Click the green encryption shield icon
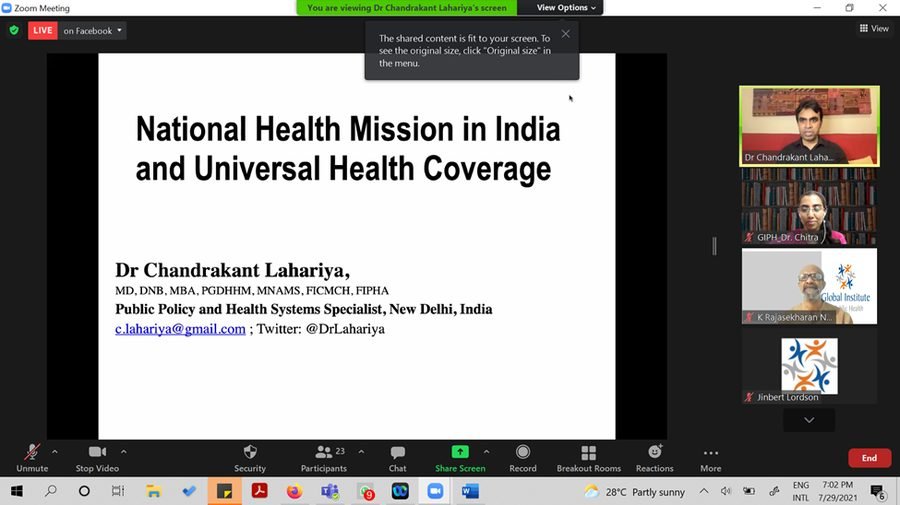 pos(14,30)
